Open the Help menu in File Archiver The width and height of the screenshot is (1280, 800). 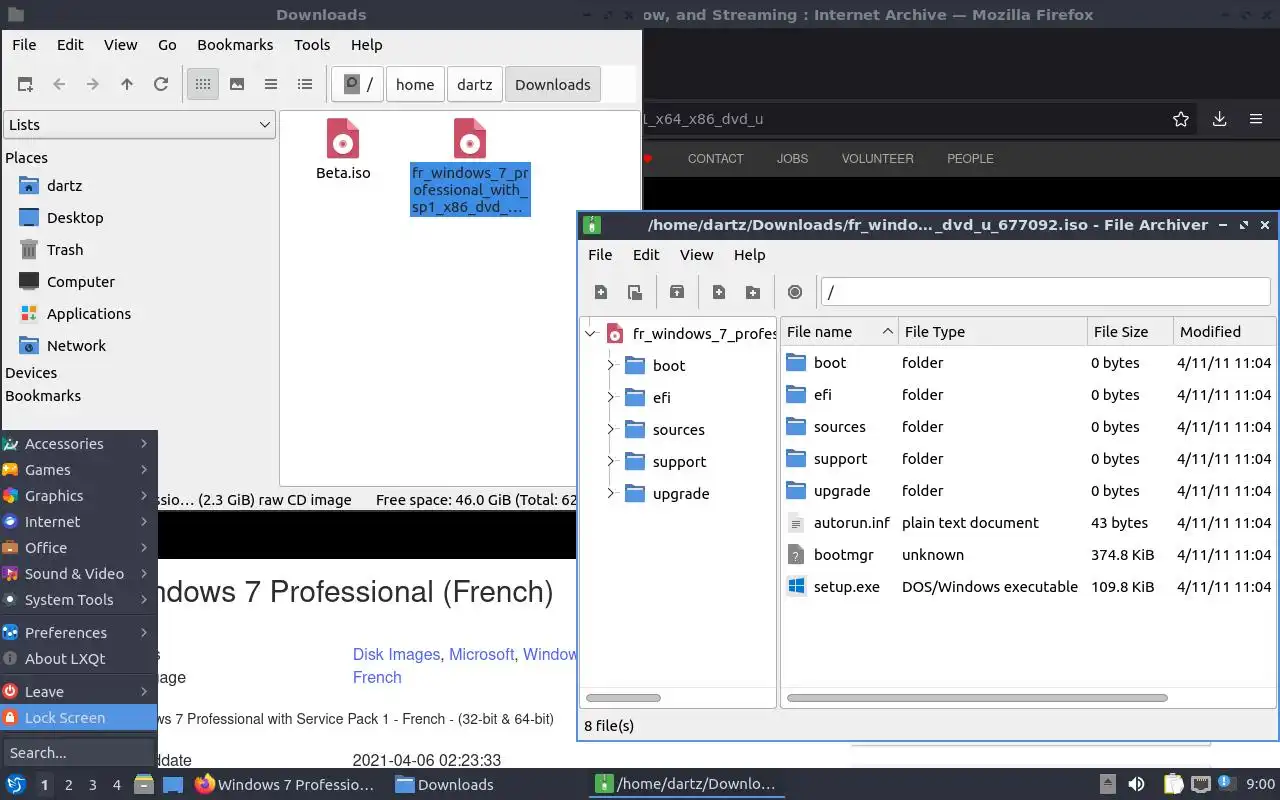(x=749, y=255)
